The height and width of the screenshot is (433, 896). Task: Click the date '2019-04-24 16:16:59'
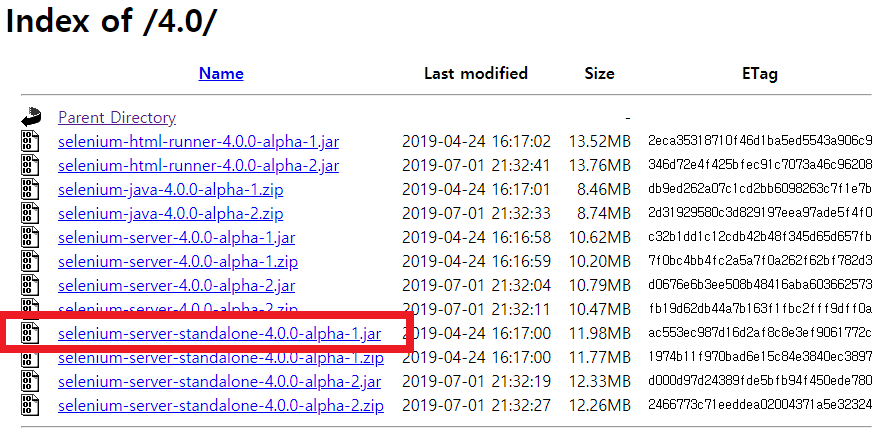pyautogui.click(x=476, y=262)
